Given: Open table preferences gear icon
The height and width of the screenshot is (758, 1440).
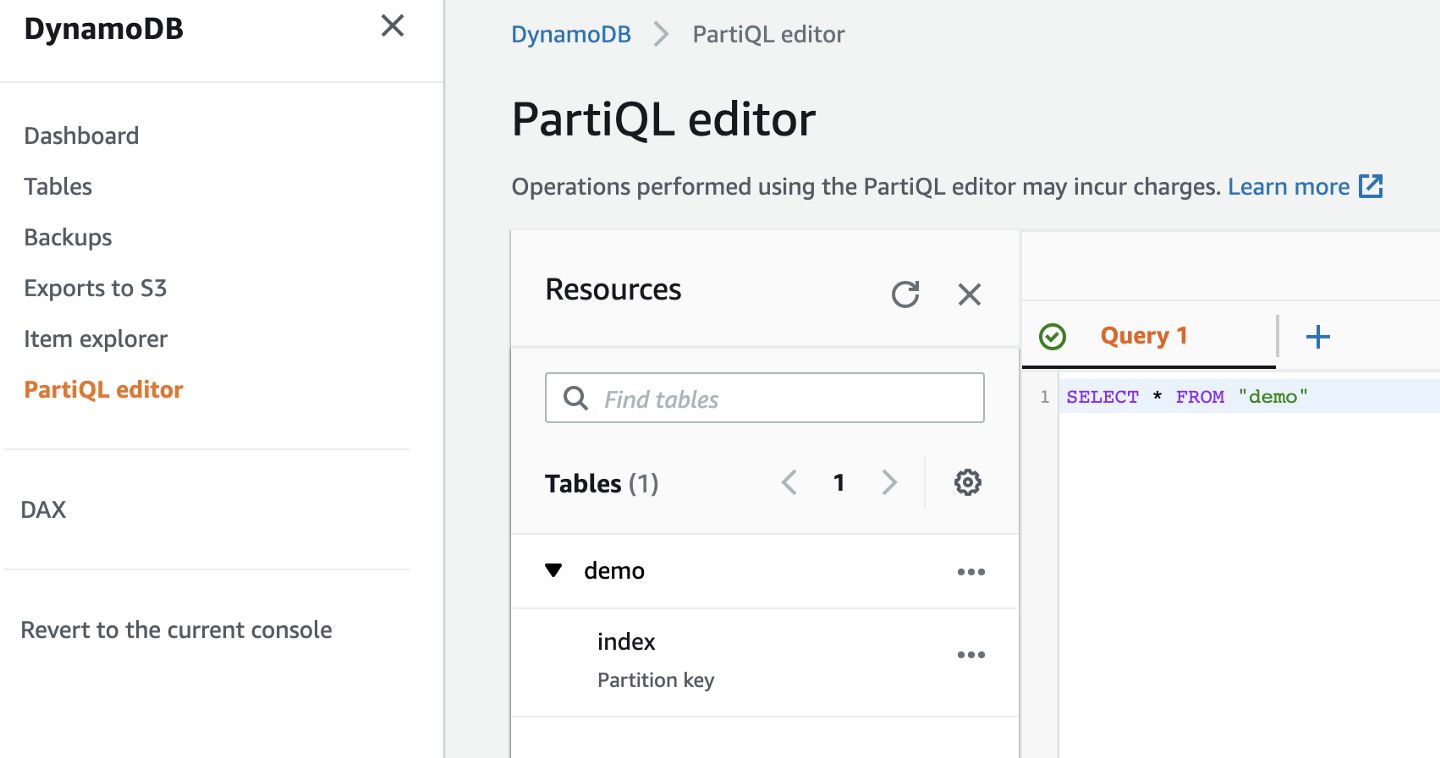Looking at the screenshot, I should click(967, 483).
